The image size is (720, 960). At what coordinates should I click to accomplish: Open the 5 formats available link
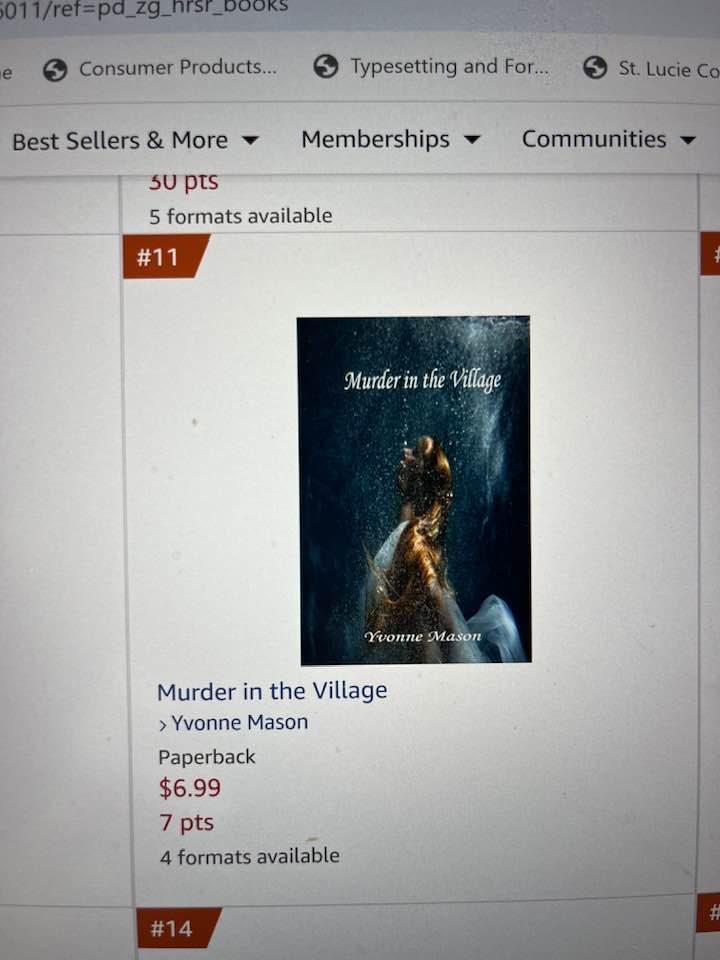coord(241,216)
